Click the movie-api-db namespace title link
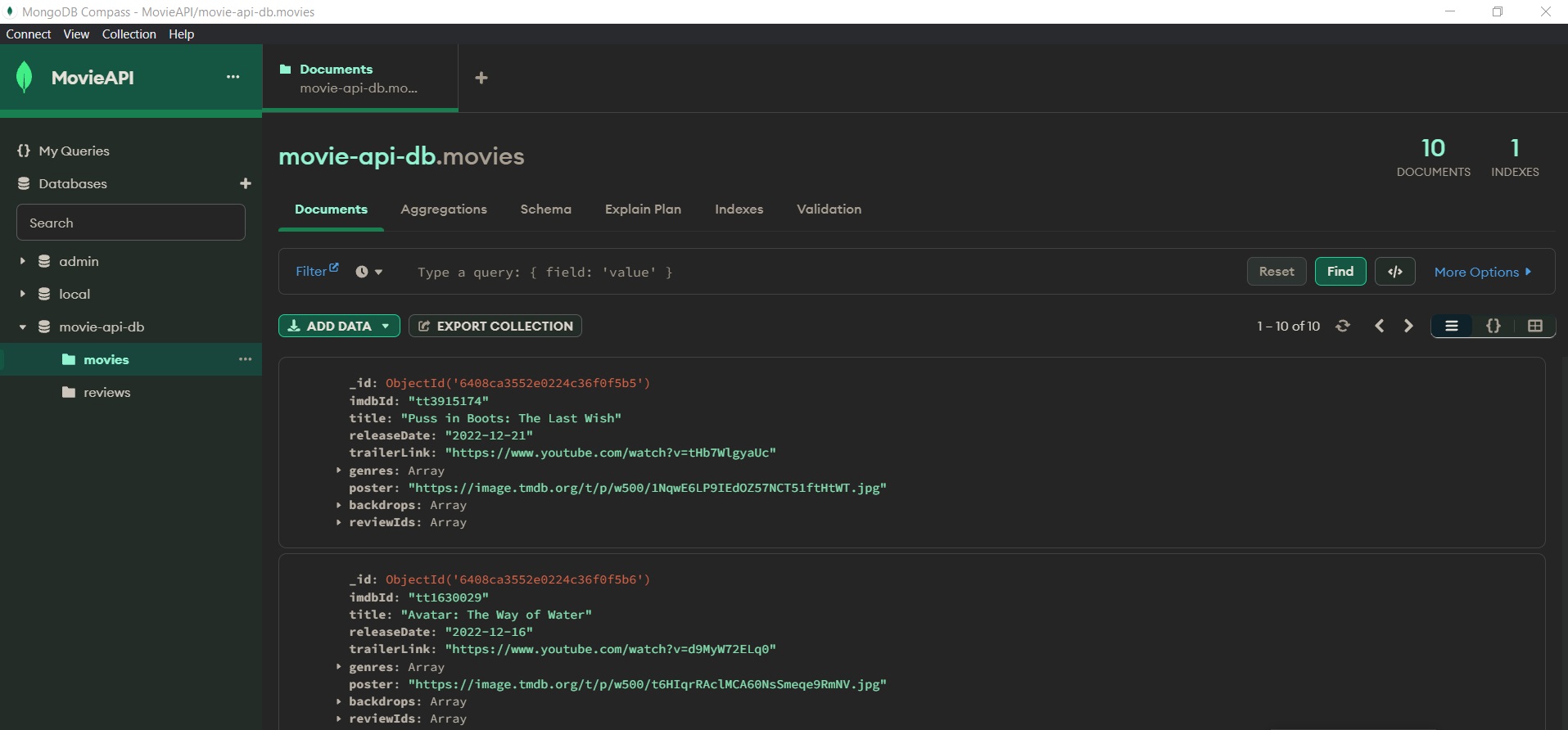Viewport: 1568px width, 730px height. (357, 156)
